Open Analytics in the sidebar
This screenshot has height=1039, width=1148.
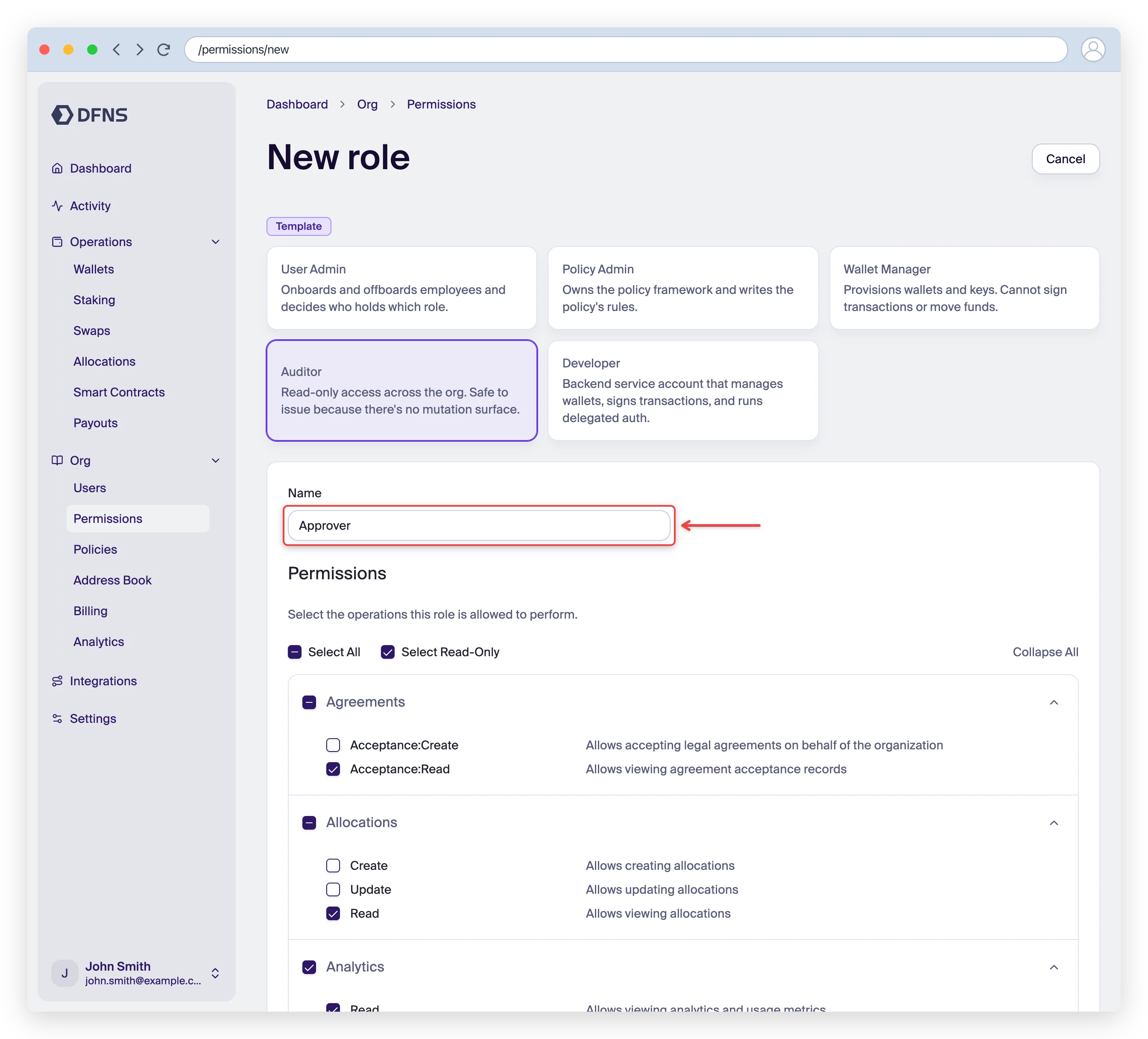tap(99, 641)
